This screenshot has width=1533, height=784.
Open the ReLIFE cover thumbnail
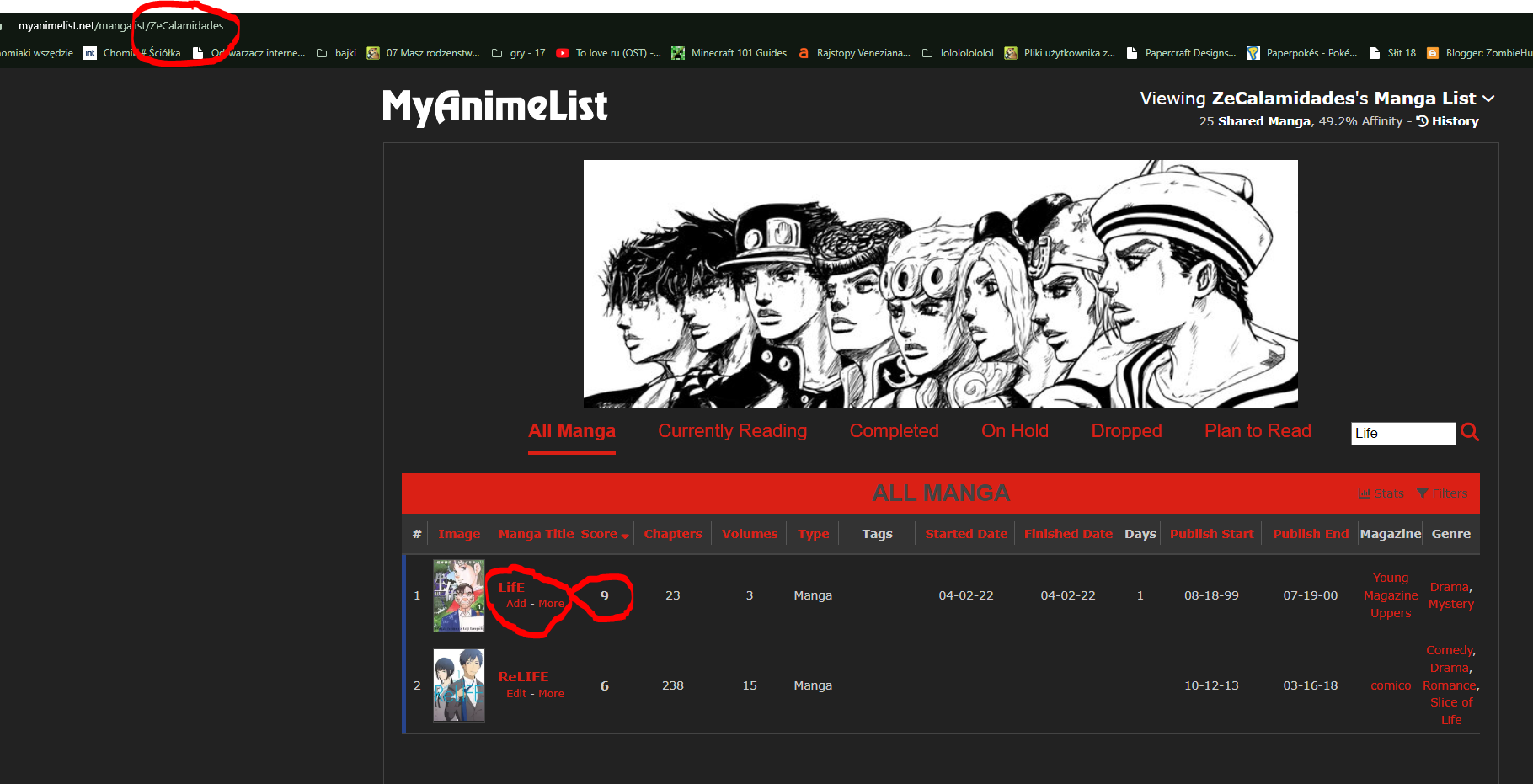[459, 685]
